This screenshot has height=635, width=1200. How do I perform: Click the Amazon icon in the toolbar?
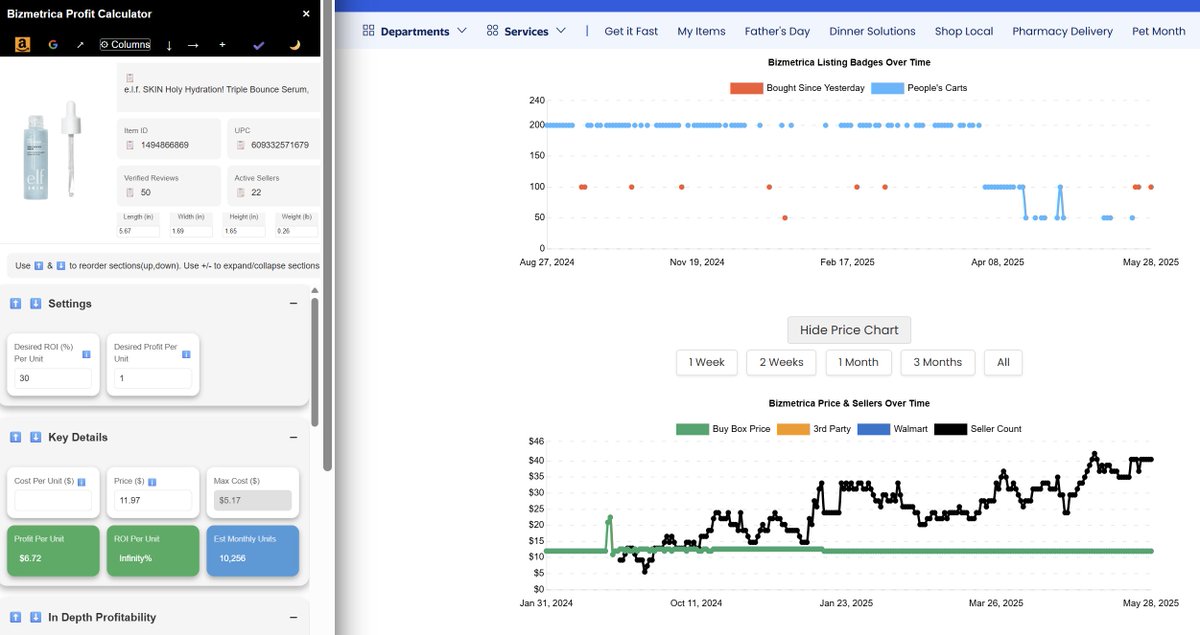tap(22, 45)
